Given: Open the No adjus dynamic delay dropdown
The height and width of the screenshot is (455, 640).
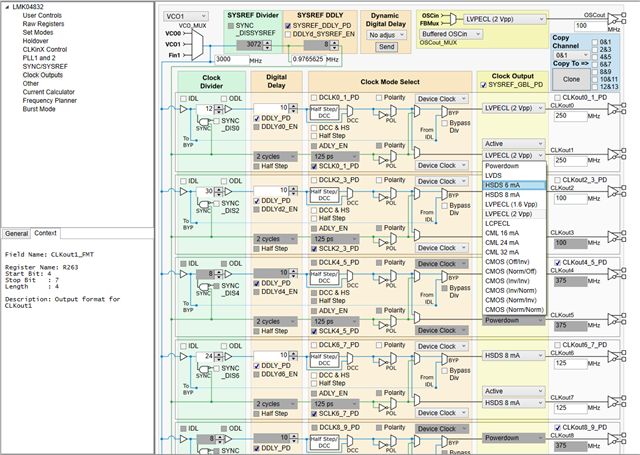Looking at the screenshot, I should (x=386, y=35).
